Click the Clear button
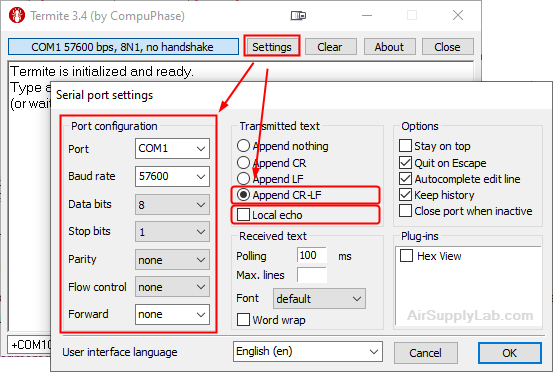The height and width of the screenshot is (372, 553). pos(330,47)
